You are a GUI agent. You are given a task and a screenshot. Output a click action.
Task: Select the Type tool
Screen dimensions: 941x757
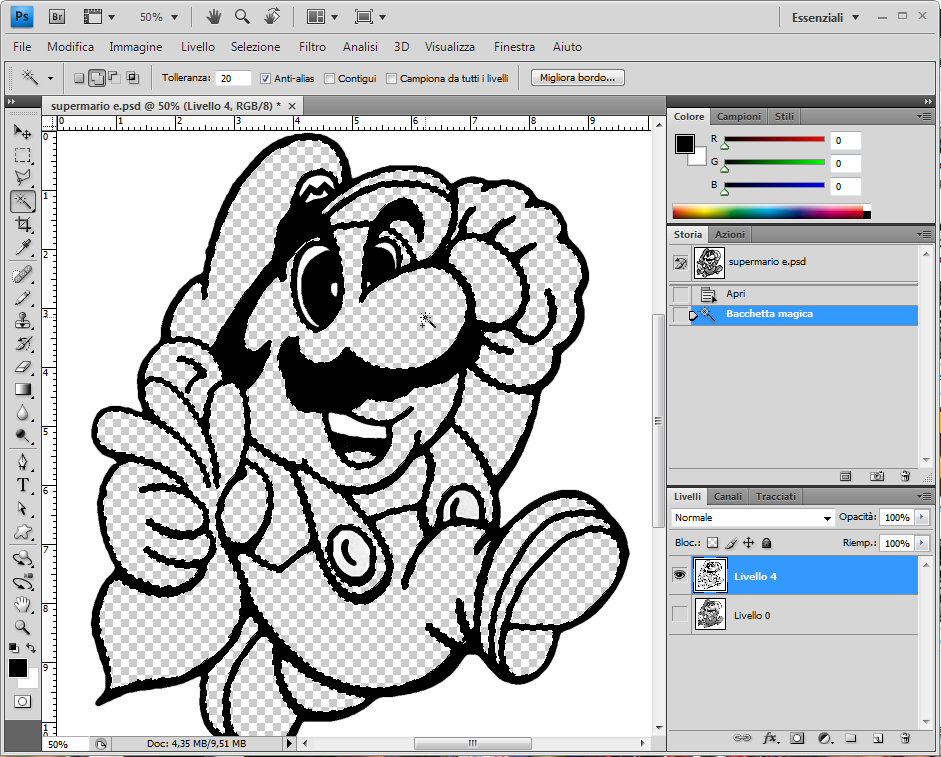click(23, 485)
